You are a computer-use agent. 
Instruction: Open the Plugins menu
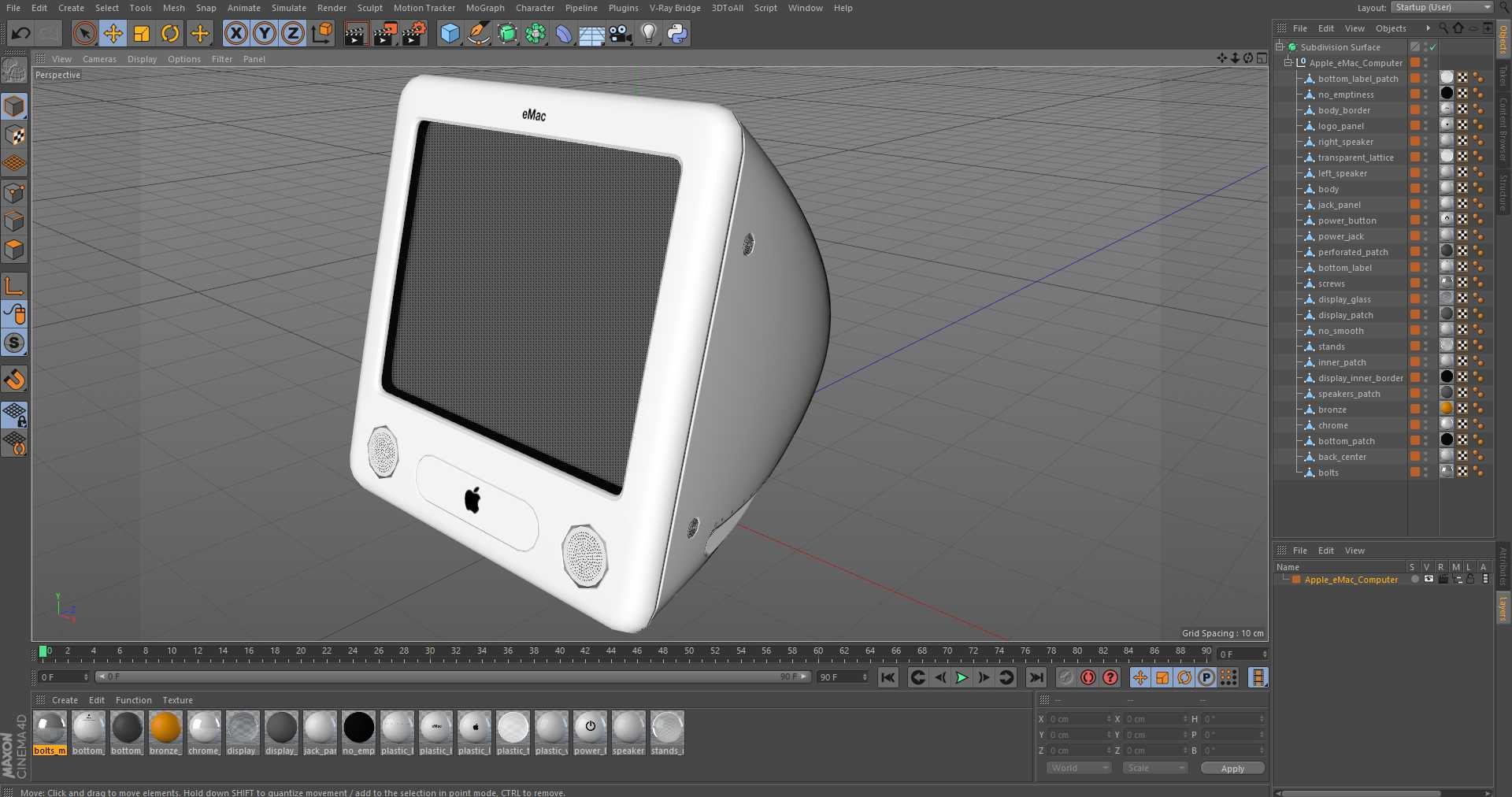click(624, 8)
